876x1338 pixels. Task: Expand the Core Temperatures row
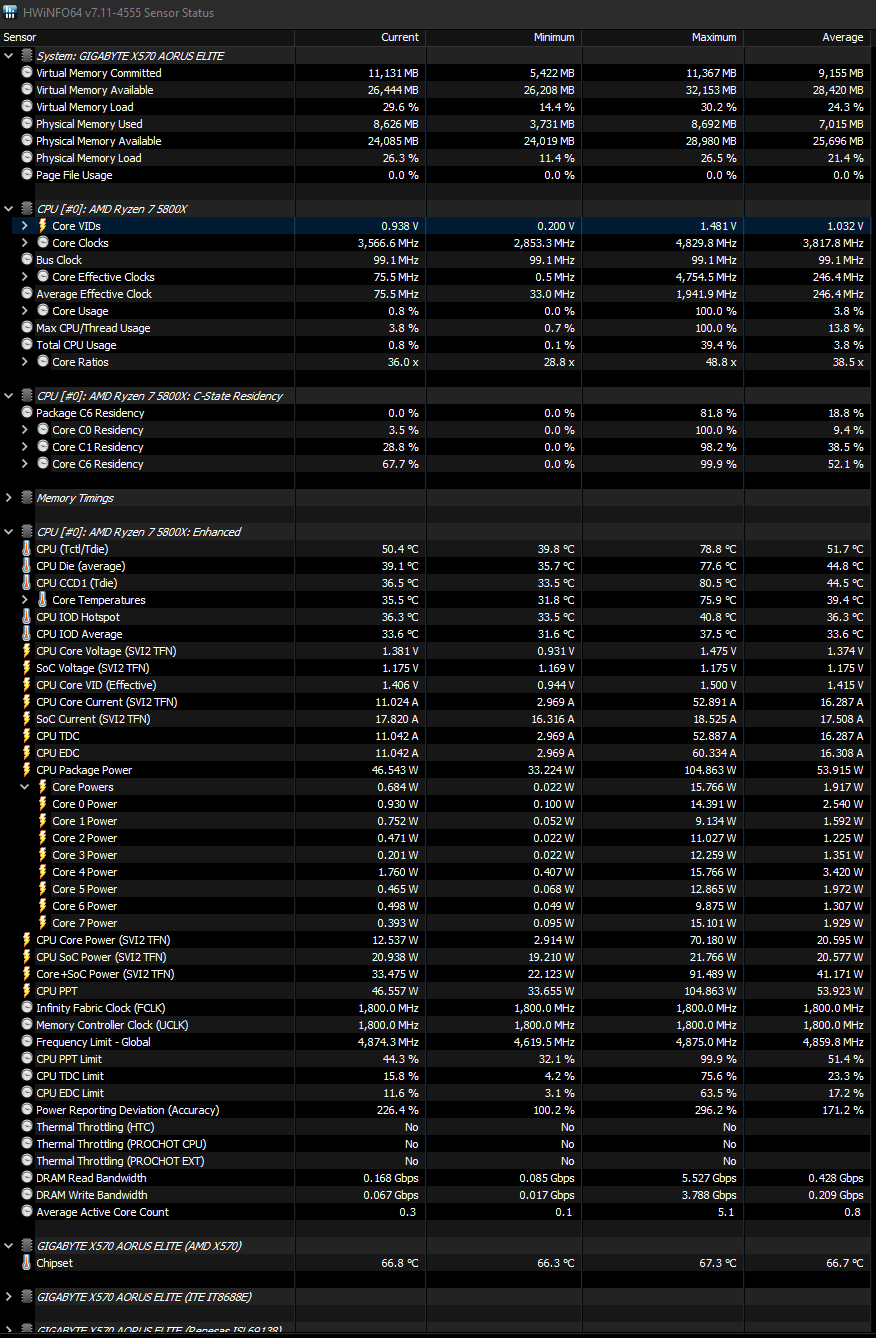[x=25, y=600]
